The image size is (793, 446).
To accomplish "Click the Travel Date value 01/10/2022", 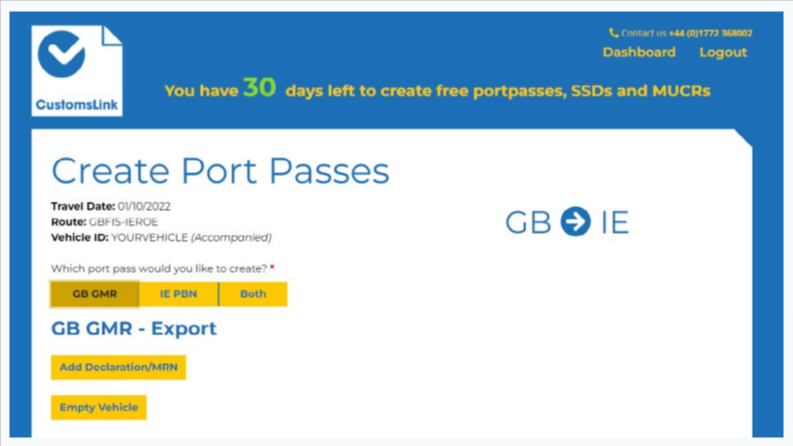I will pyautogui.click(x=144, y=206).
